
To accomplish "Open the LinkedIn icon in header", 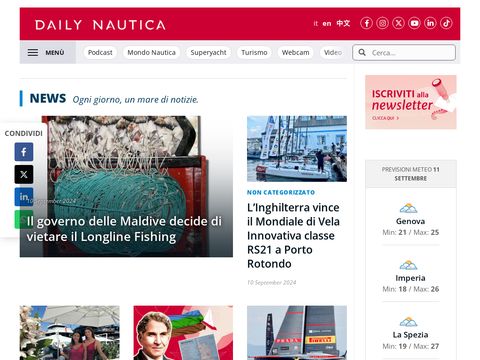I will point(430,23).
